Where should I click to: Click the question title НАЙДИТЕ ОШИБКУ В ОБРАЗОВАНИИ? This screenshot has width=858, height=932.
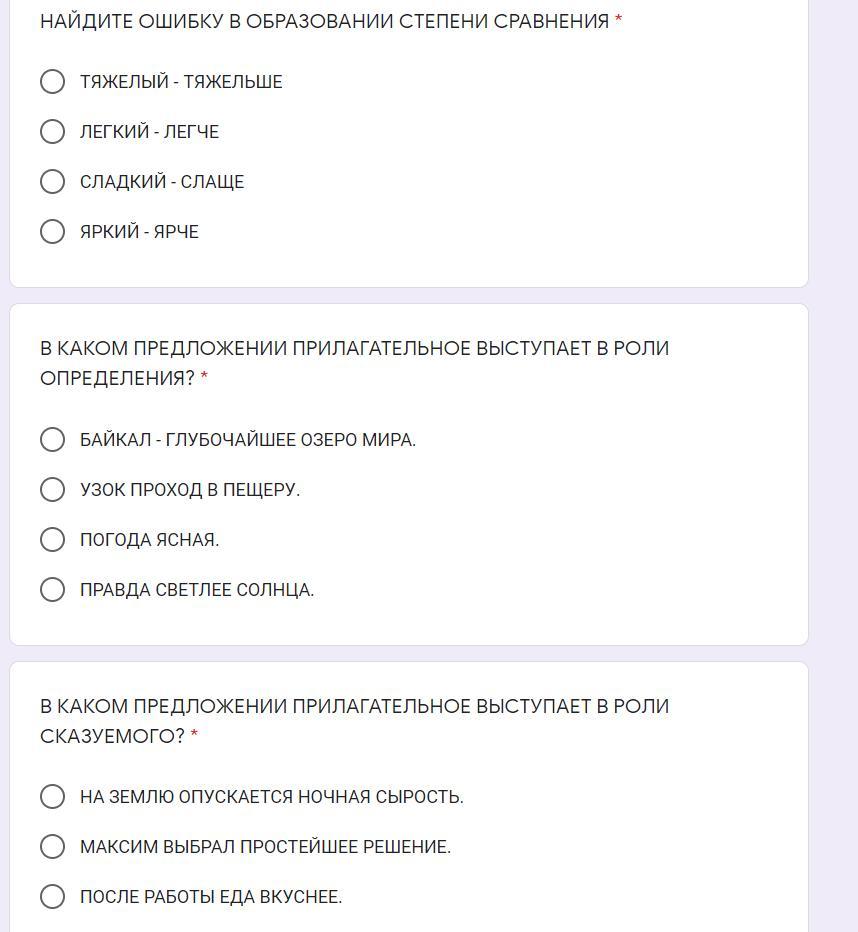pyautogui.click(x=324, y=22)
